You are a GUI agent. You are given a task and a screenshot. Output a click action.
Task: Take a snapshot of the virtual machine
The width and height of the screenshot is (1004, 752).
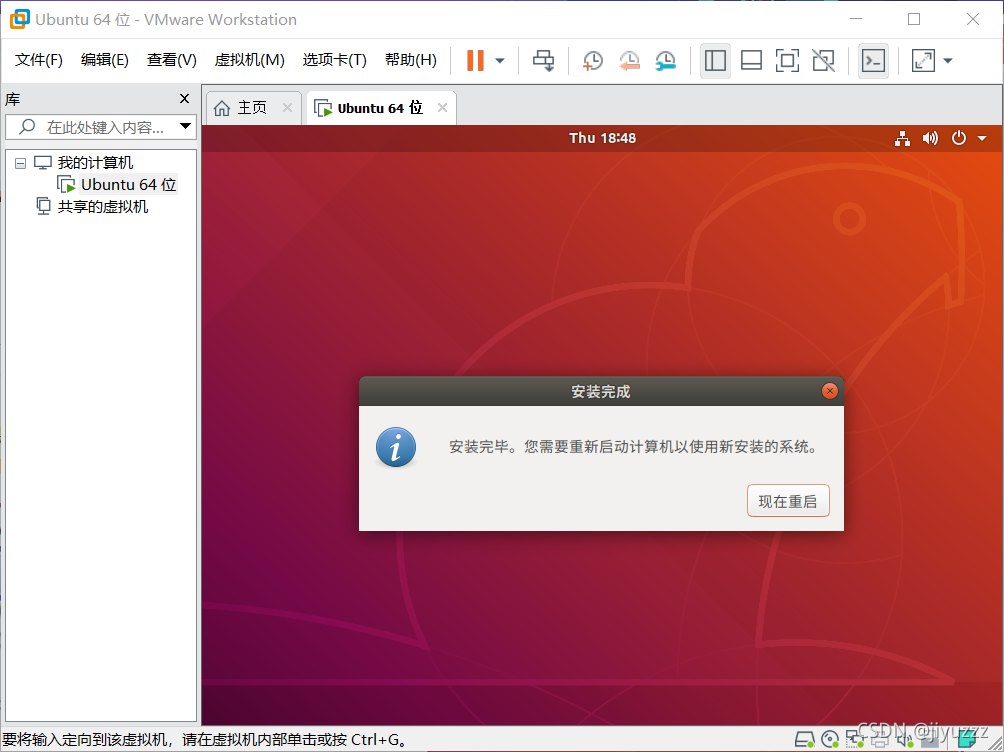tap(593, 61)
